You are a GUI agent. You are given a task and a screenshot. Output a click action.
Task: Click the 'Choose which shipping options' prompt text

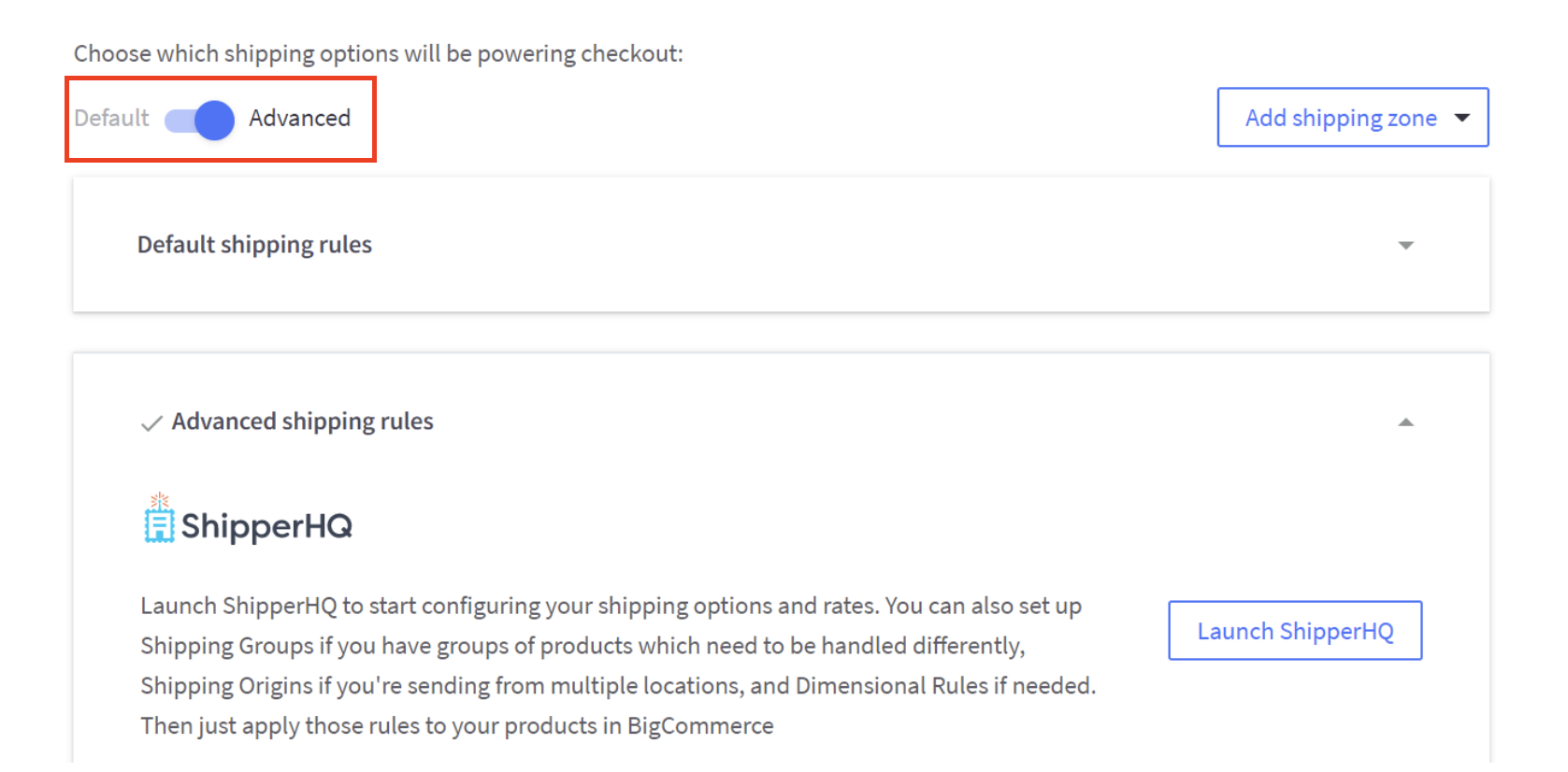378,54
